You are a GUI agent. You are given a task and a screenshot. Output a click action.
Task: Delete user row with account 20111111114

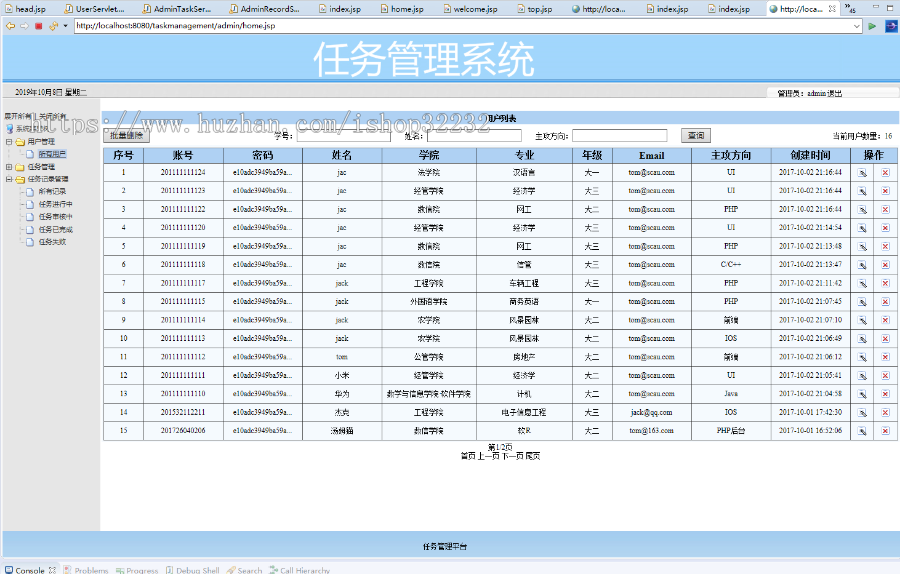[x=885, y=320]
